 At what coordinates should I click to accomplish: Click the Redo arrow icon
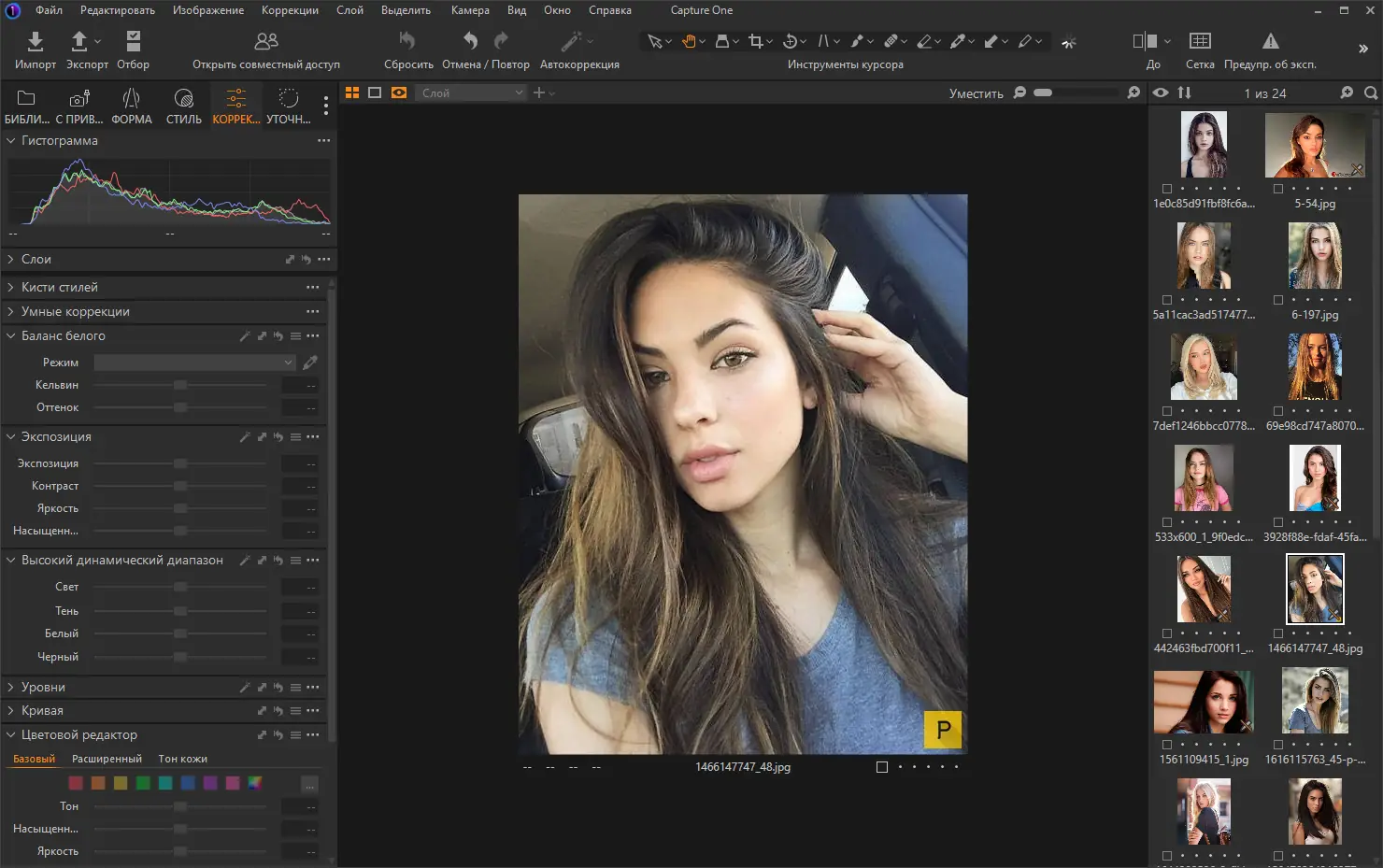coord(501,40)
